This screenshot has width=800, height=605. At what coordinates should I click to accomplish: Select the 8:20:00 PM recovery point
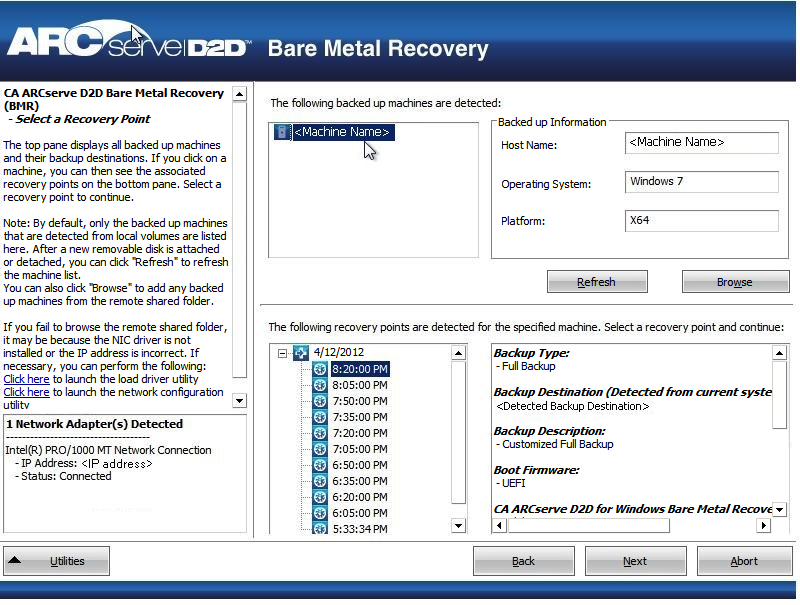click(x=358, y=370)
